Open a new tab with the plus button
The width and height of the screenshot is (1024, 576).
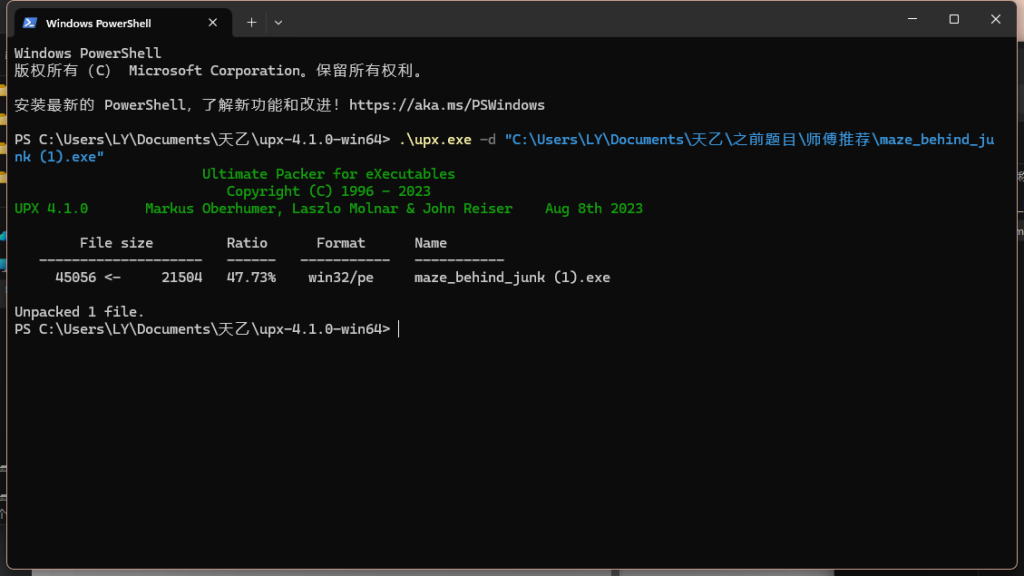coord(251,23)
